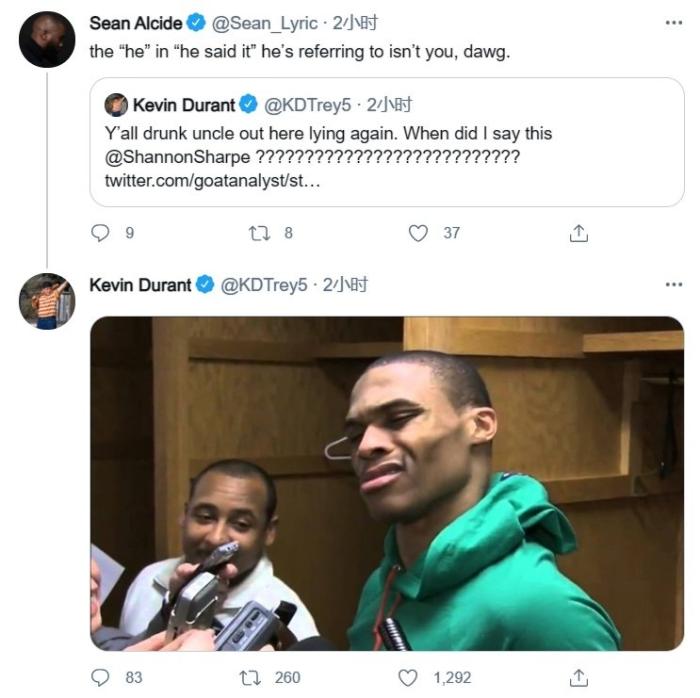Open more options for Kevin Durant's tweet

pyautogui.click(x=673, y=285)
